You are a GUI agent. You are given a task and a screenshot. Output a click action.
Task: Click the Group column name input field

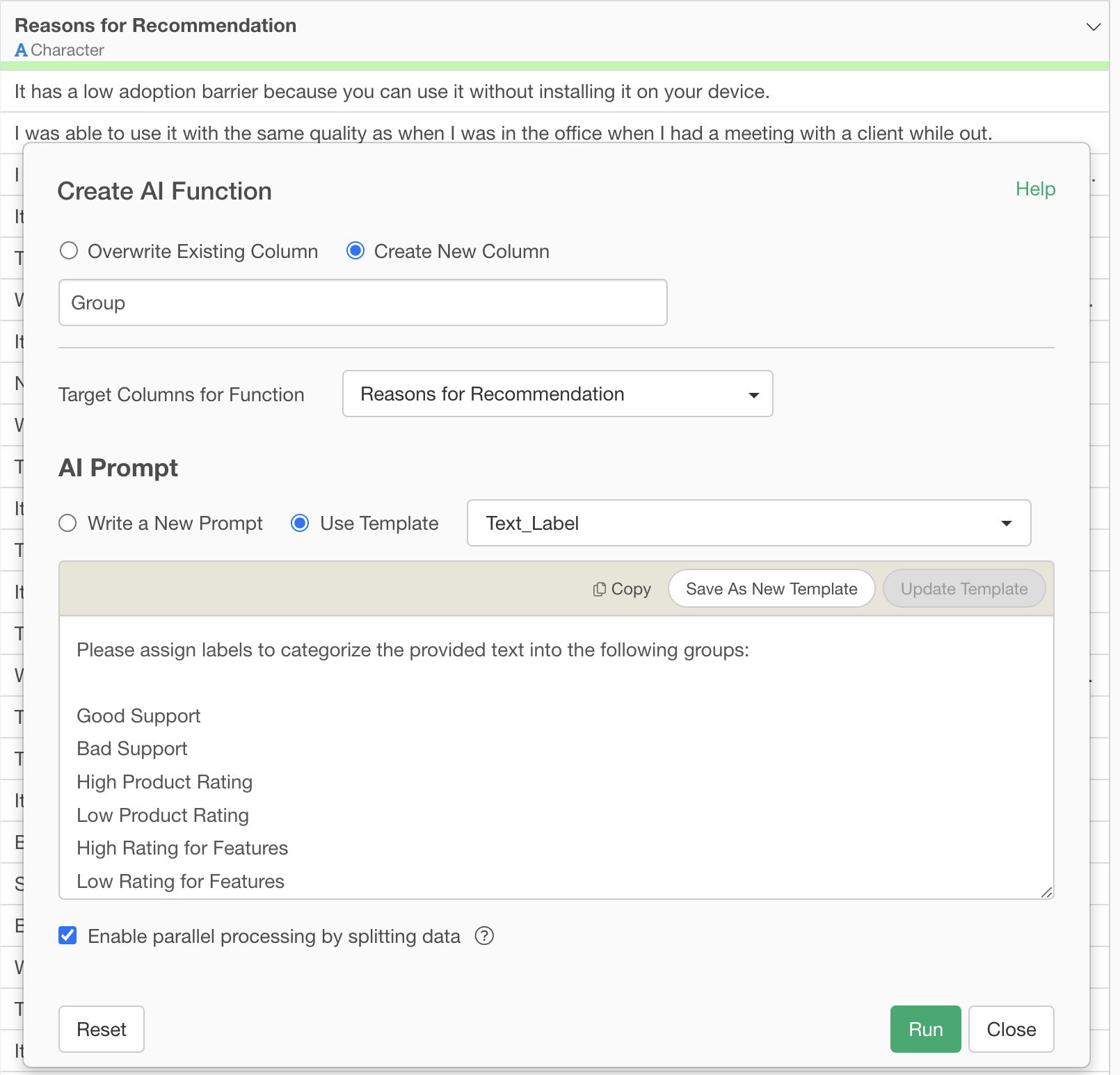(x=362, y=303)
